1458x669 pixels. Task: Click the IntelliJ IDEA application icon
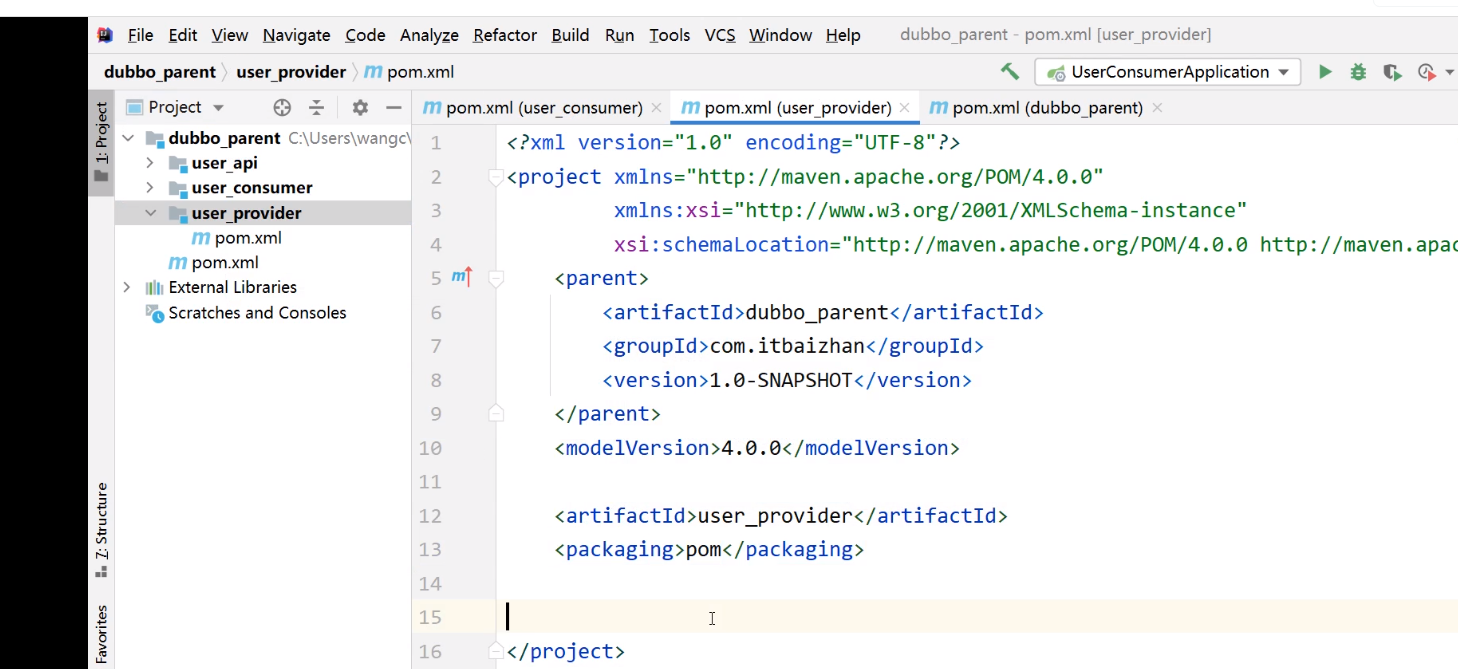pyautogui.click(x=104, y=35)
